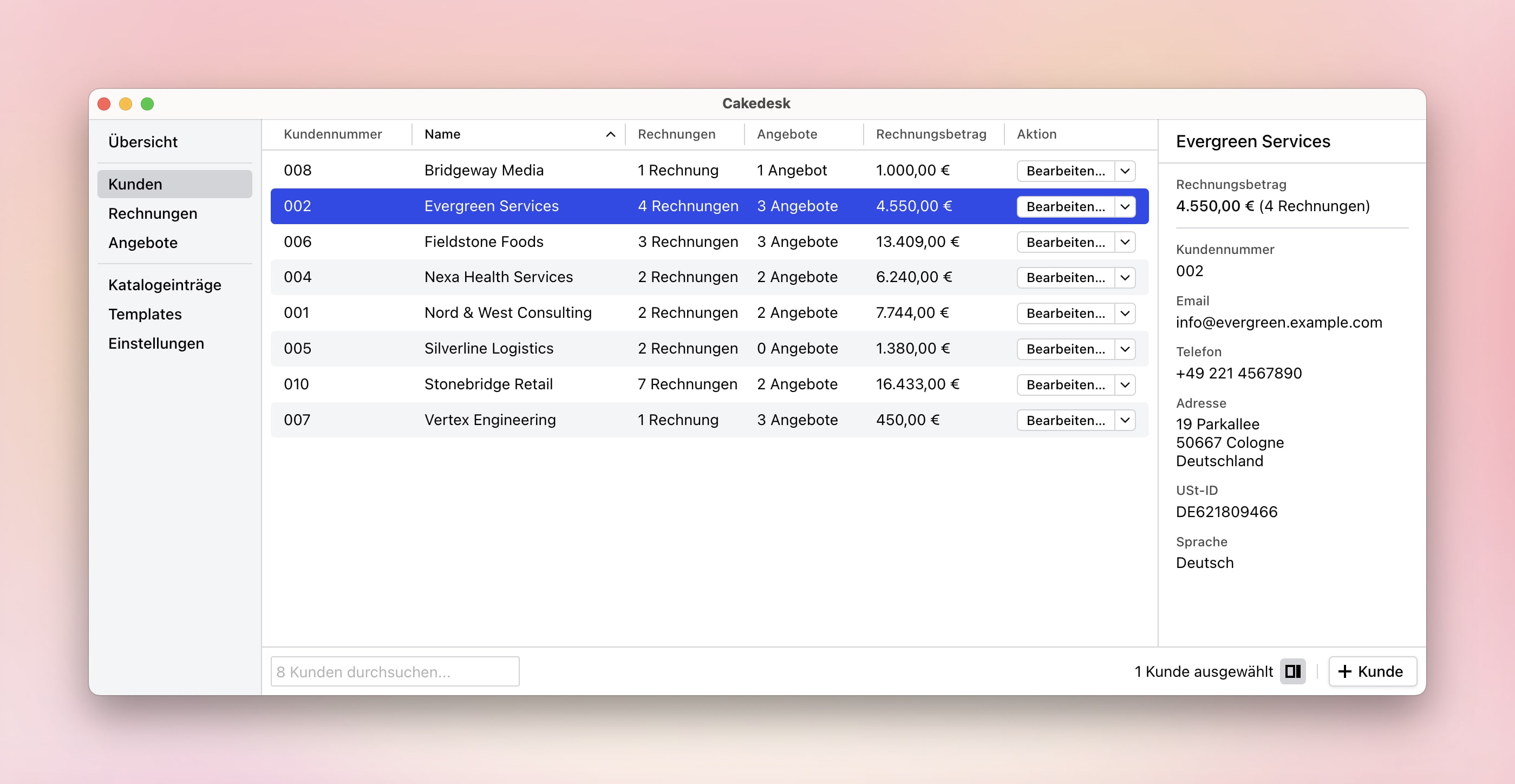Expand action chevron for Stonebridge Retail
Screen dimensions: 1515x784
[1125, 384]
